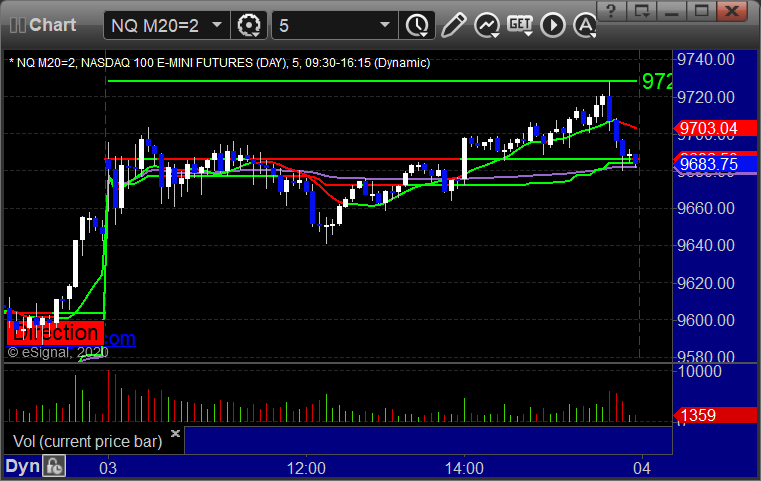Expand the interval dropdown showing 5
This screenshot has width=761, height=481.
(385, 25)
